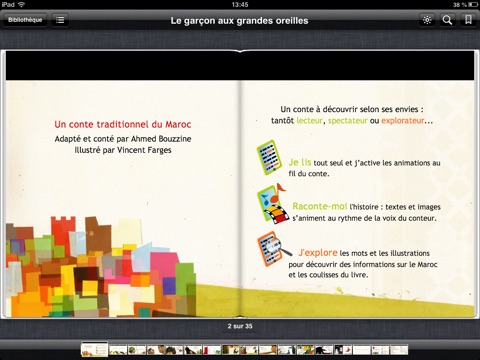Open the search magnifier icon

[x=447, y=20]
